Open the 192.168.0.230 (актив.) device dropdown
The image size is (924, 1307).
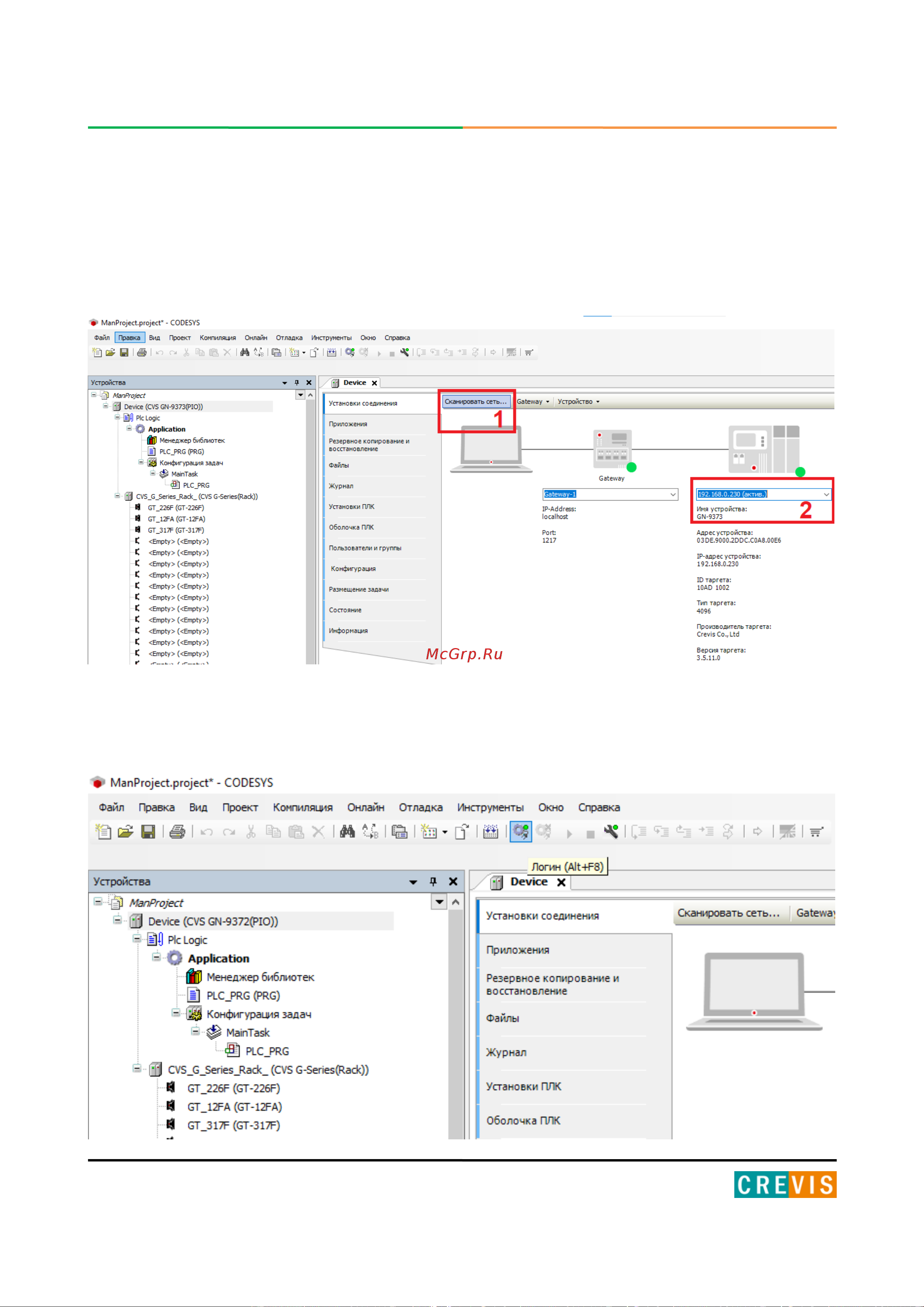[x=826, y=494]
